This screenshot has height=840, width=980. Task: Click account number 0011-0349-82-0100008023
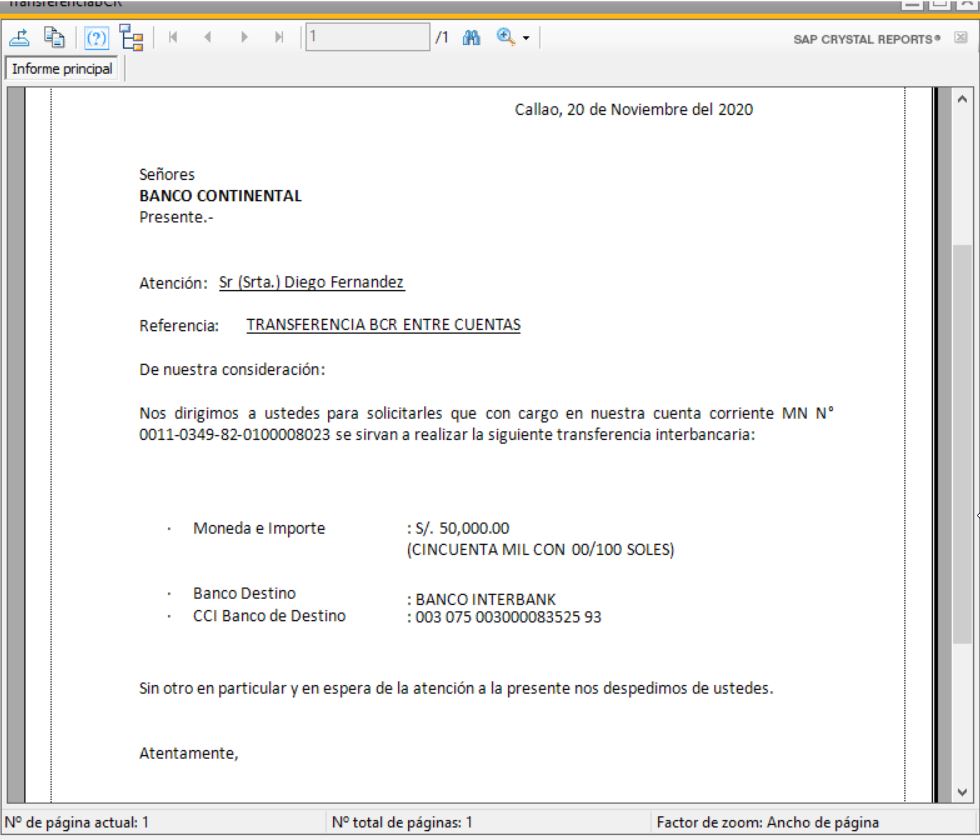pyautogui.click(x=234, y=434)
